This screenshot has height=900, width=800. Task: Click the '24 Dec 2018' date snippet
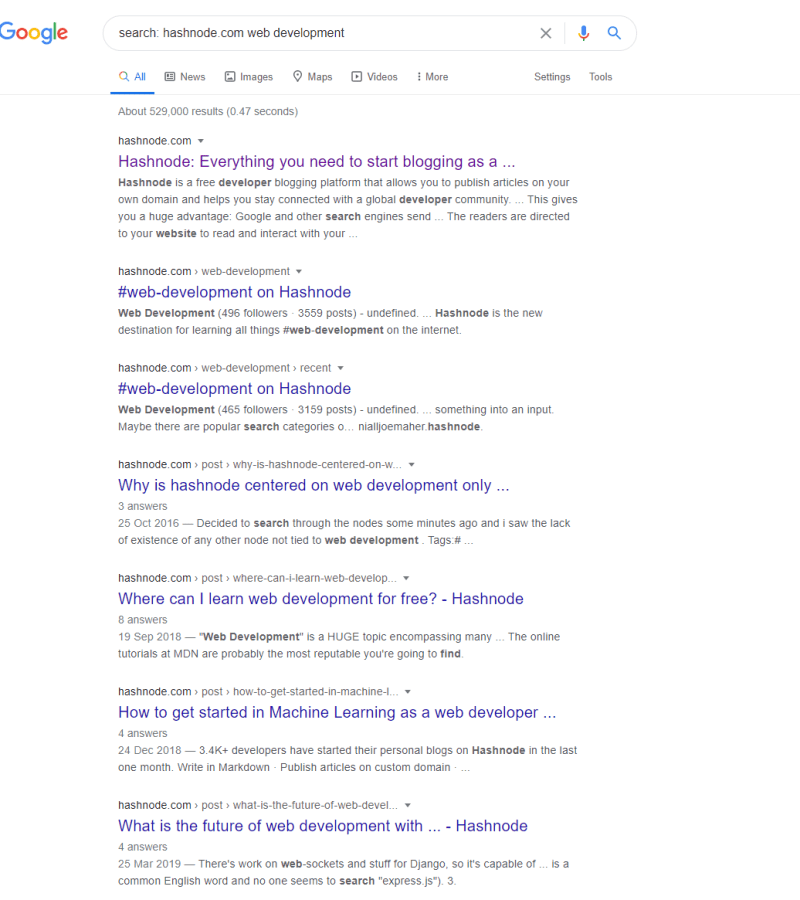pyautogui.click(x=149, y=751)
